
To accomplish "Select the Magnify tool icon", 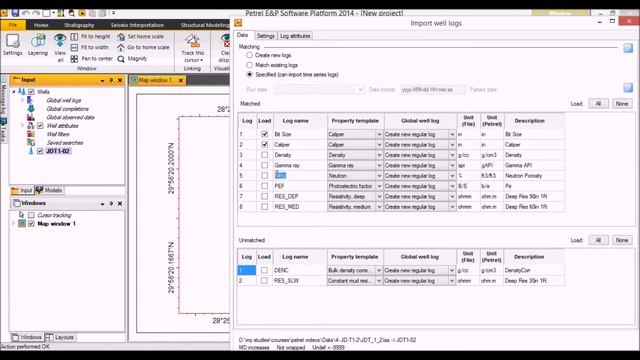I will point(121,59).
